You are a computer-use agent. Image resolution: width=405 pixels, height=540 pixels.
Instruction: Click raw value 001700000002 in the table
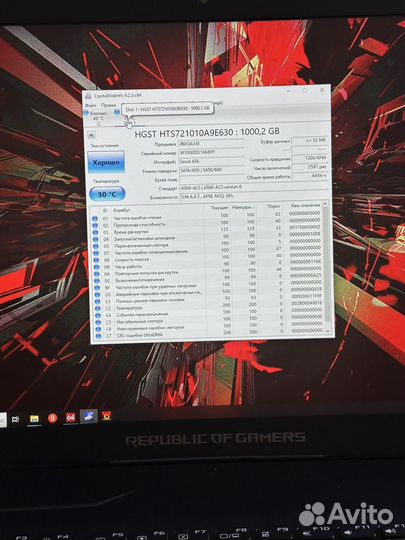pyautogui.click(x=304, y=227)
